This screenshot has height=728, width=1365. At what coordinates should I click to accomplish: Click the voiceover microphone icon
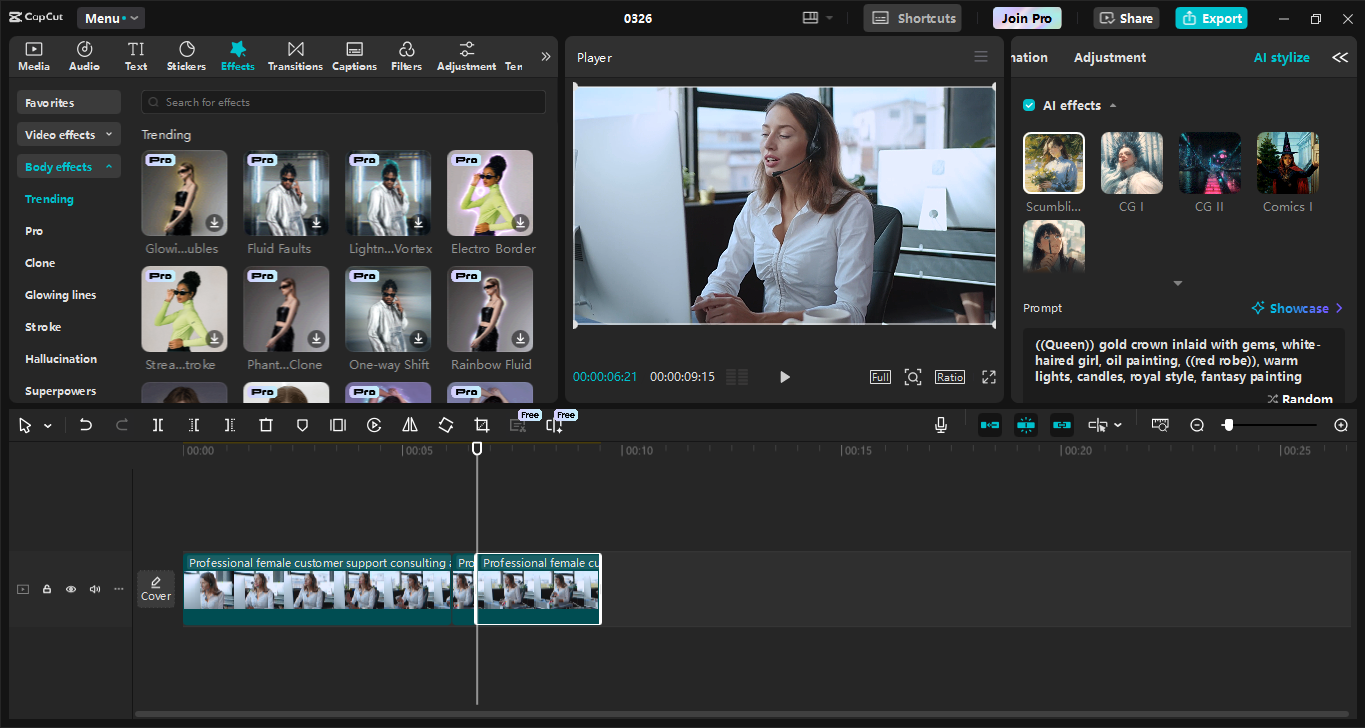click(x=940, y=424)
